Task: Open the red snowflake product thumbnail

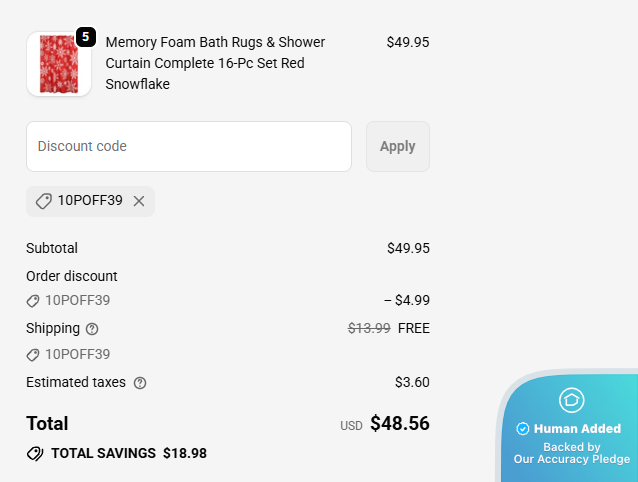Action: coord(58,65)
